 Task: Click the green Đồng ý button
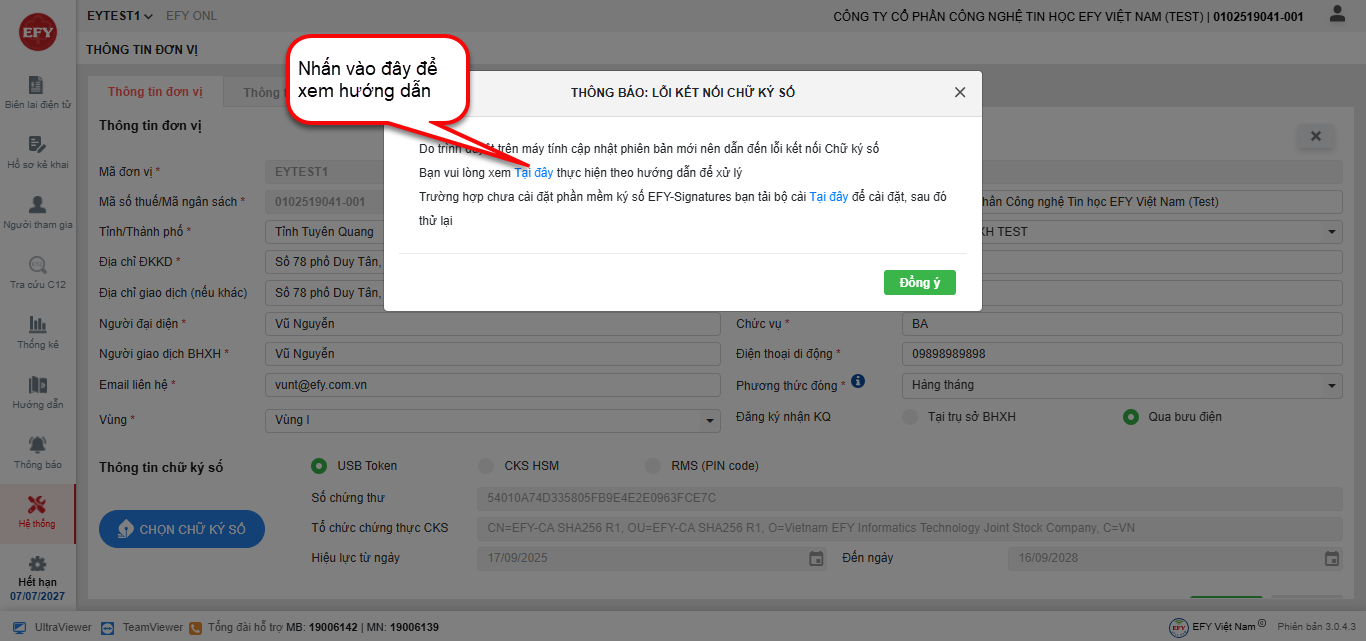(919, 283)
